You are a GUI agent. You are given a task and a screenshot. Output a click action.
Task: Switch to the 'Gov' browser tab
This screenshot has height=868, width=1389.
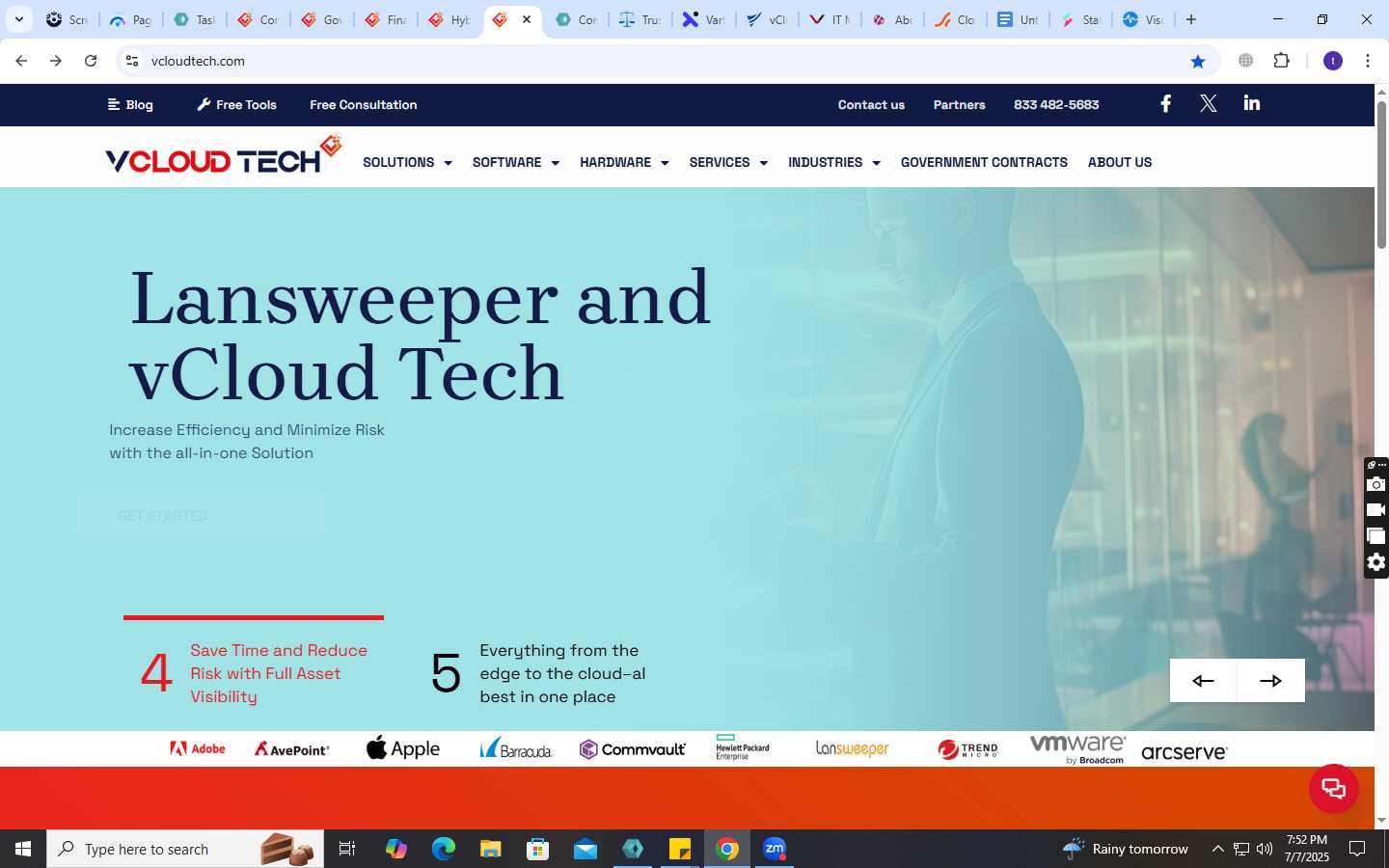(322, 19)
